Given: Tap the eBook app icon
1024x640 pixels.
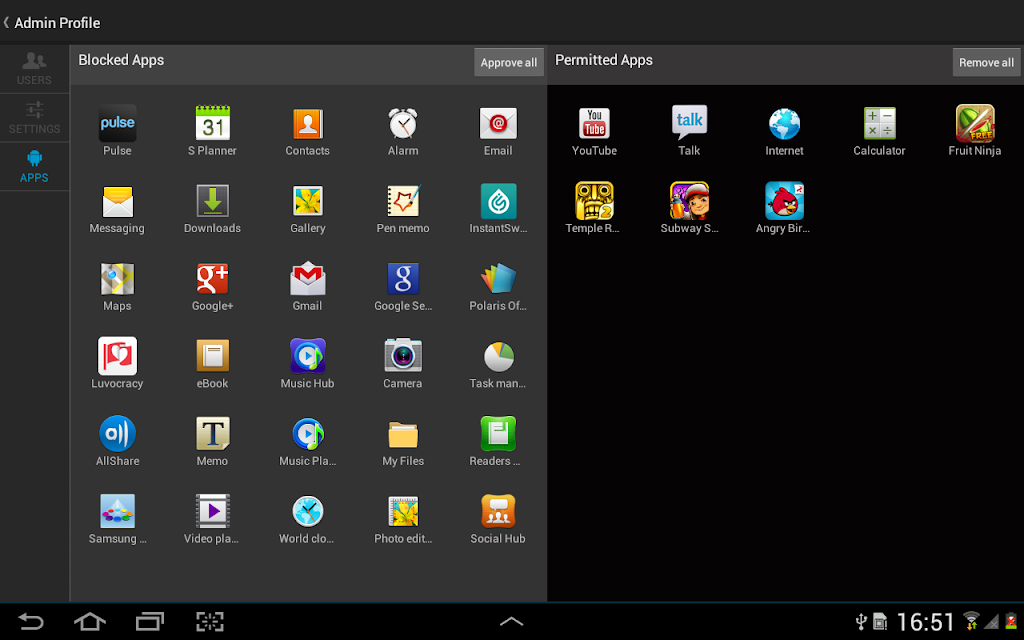Looking at the screenshot, I should click(x=213, y=356).
